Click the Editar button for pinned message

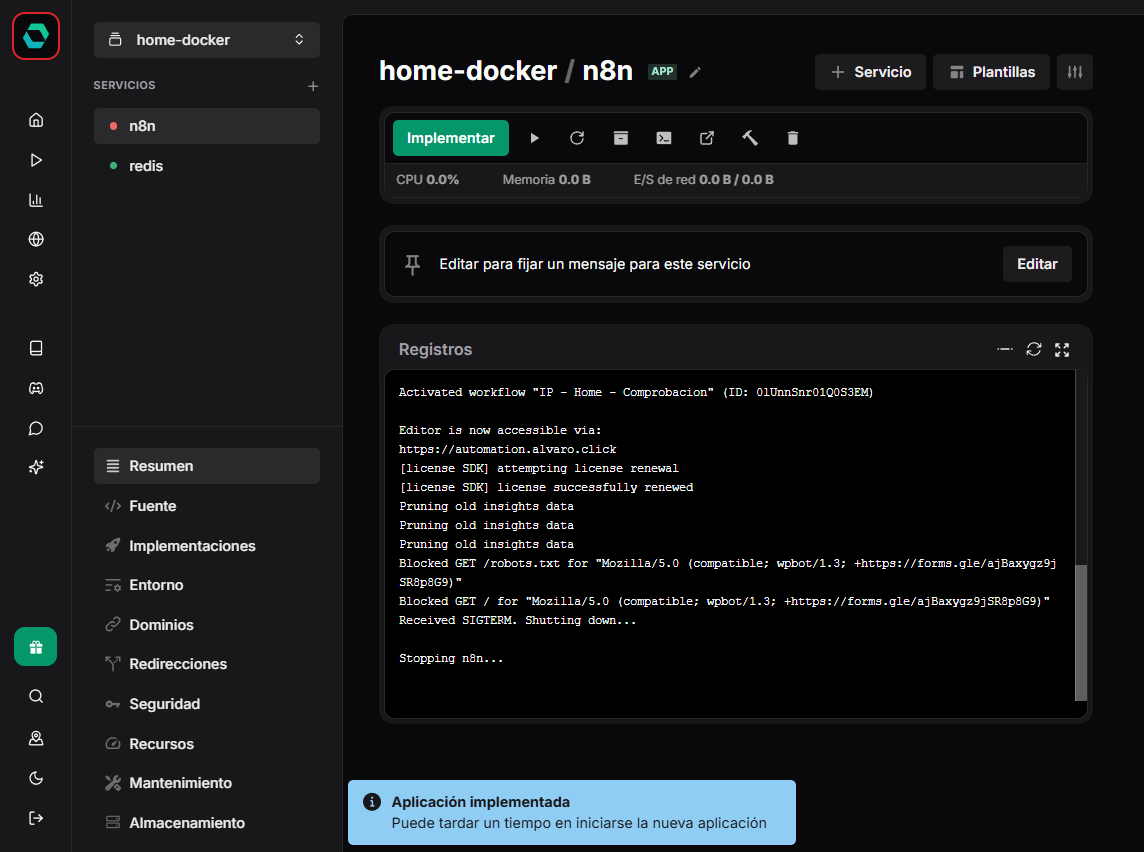tap(1037, 264)
